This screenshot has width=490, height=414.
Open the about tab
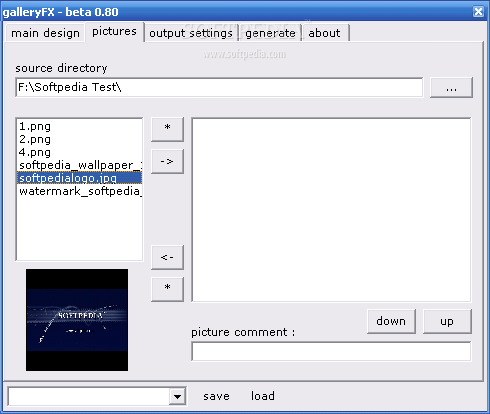(325, 33)
